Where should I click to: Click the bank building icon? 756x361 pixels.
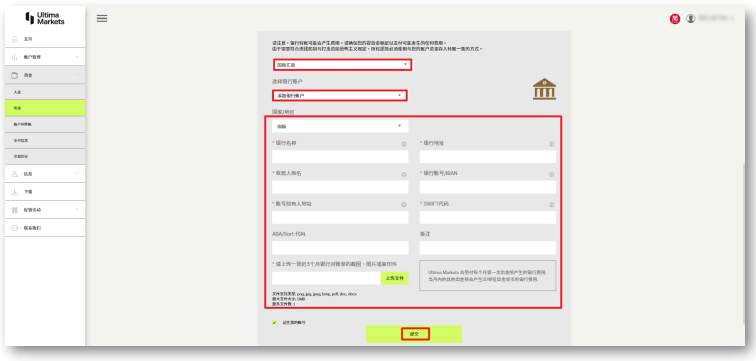click(x=544, y=89)
